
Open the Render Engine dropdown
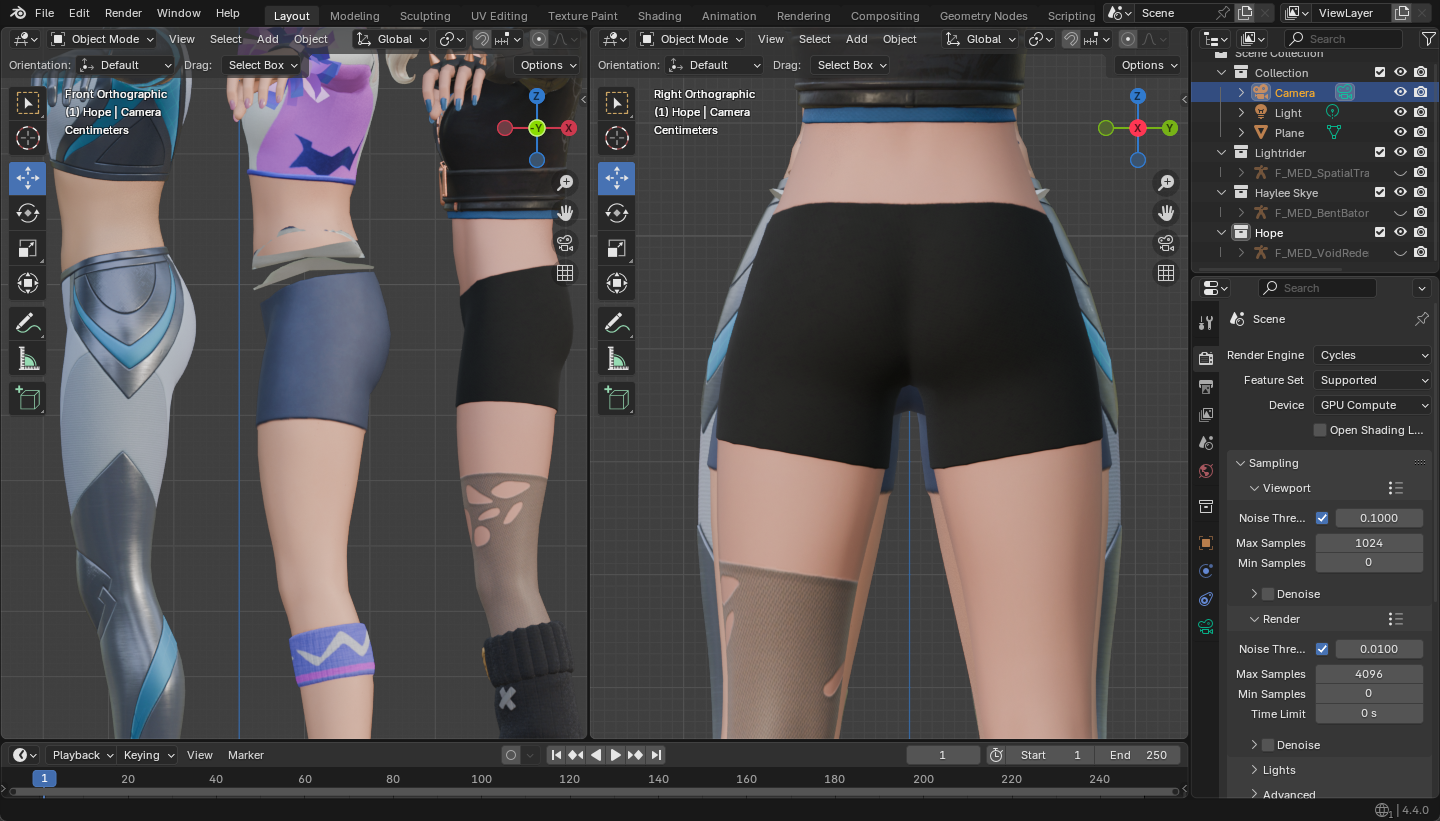coord(1372,355)
